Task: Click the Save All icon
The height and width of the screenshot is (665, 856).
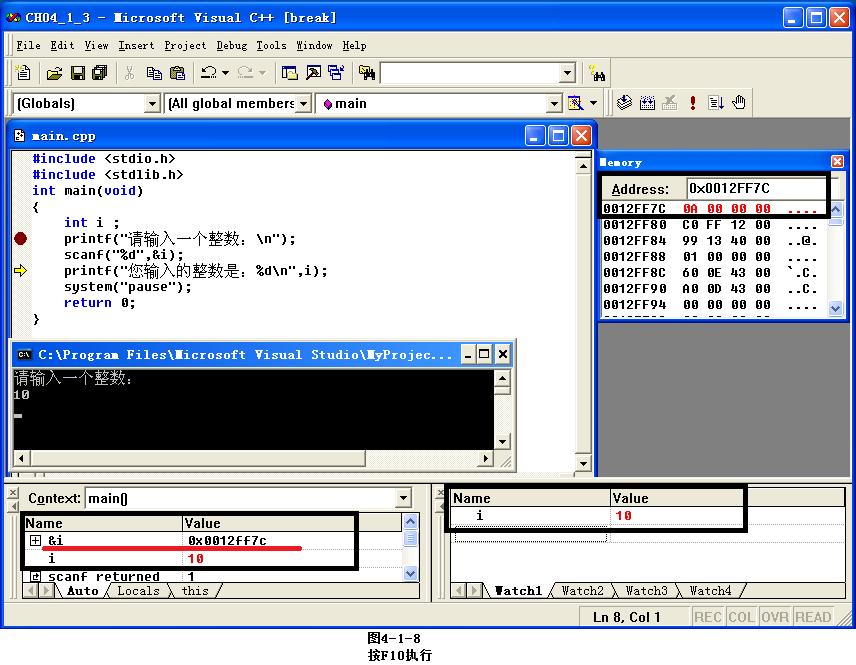Action: [100, 73]
